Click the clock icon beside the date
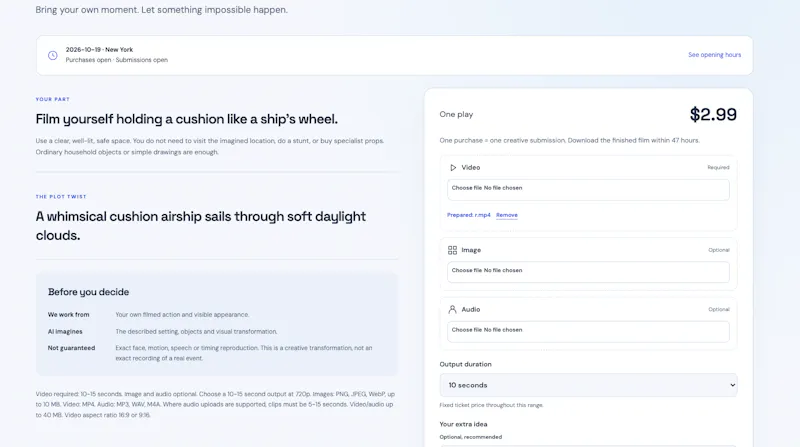The height and width of the screenshot is (447, 800). [x=53, y=55]
